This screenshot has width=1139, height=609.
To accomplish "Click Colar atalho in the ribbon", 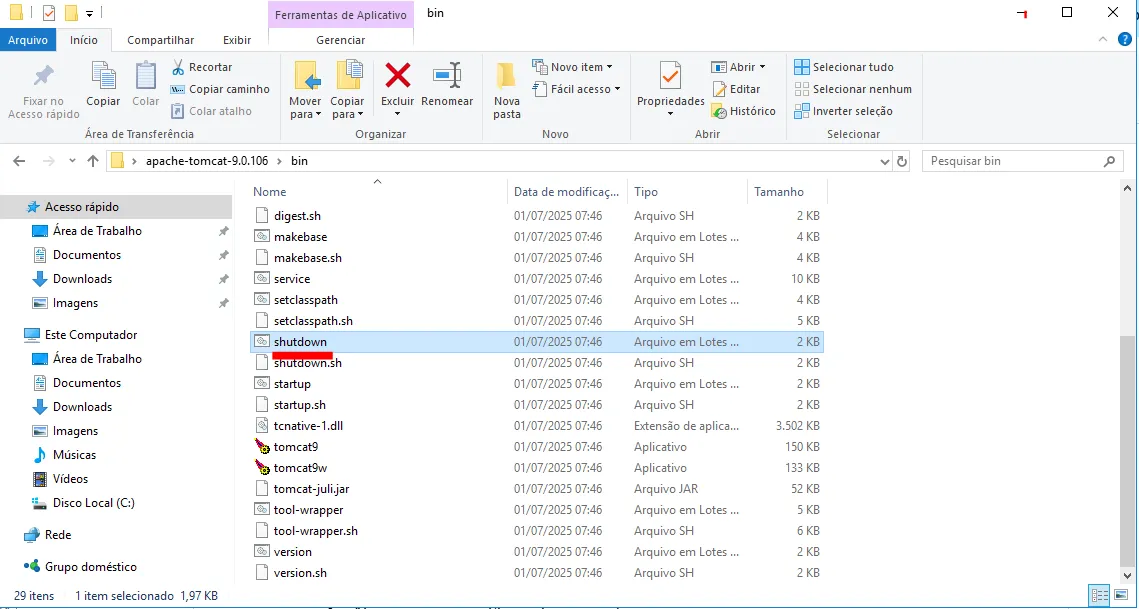I will tap(211, 111).
